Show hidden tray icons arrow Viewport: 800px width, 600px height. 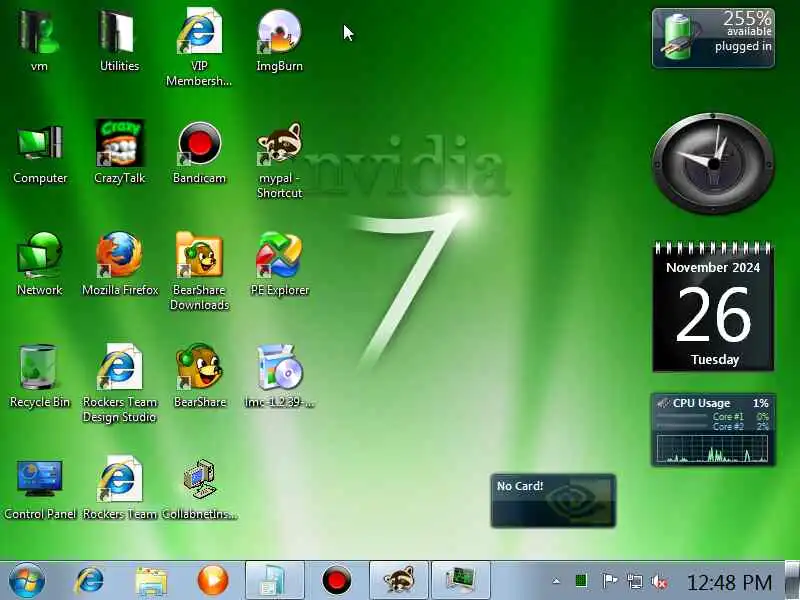[x=556, y=581]
